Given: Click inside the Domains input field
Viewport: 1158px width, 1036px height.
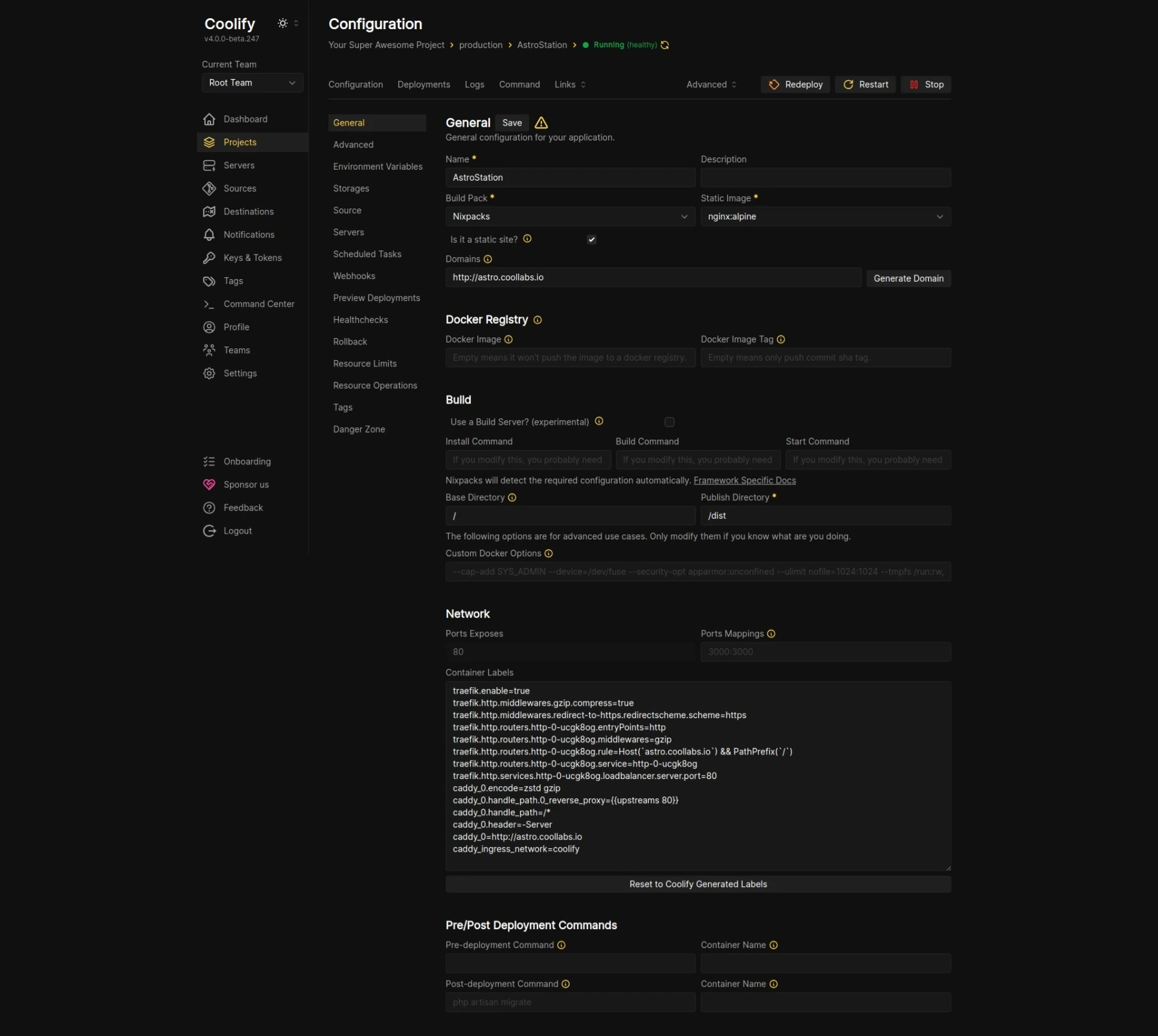Looking at the screenshot, I should point(652,277).
